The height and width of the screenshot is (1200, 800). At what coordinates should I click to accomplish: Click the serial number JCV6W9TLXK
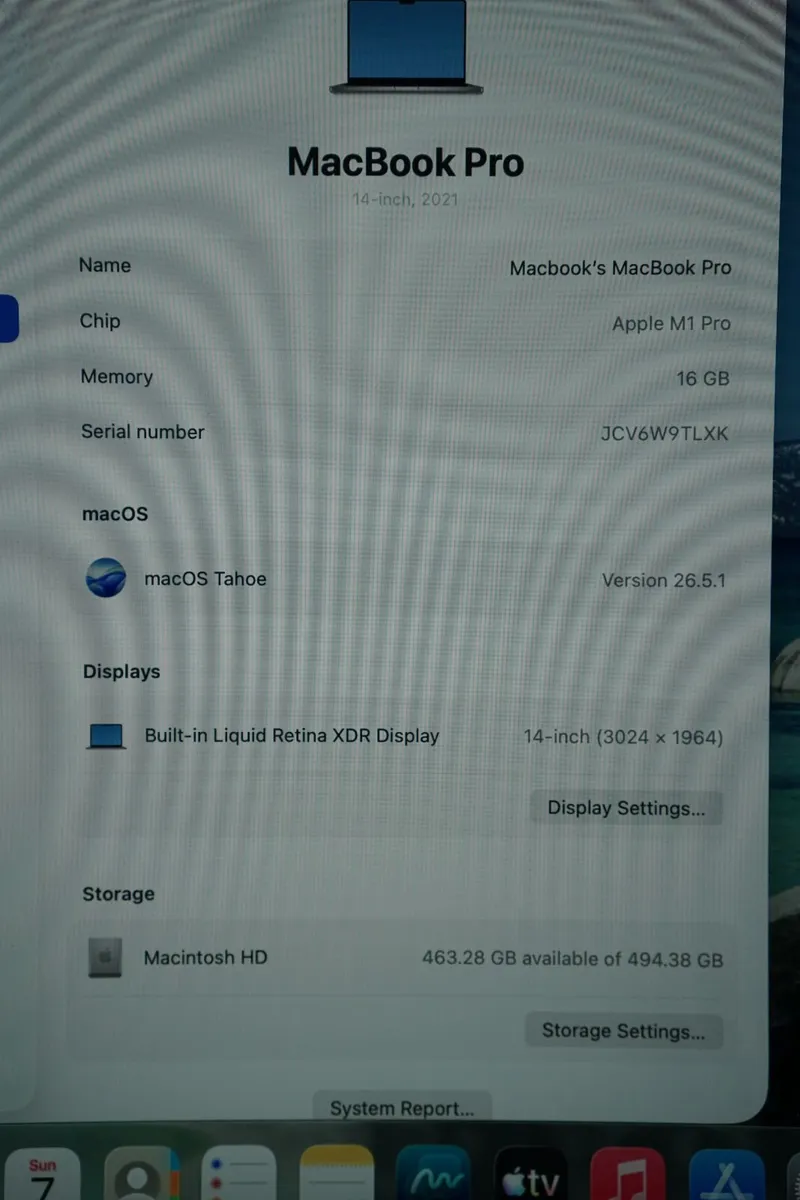[664, 434]
